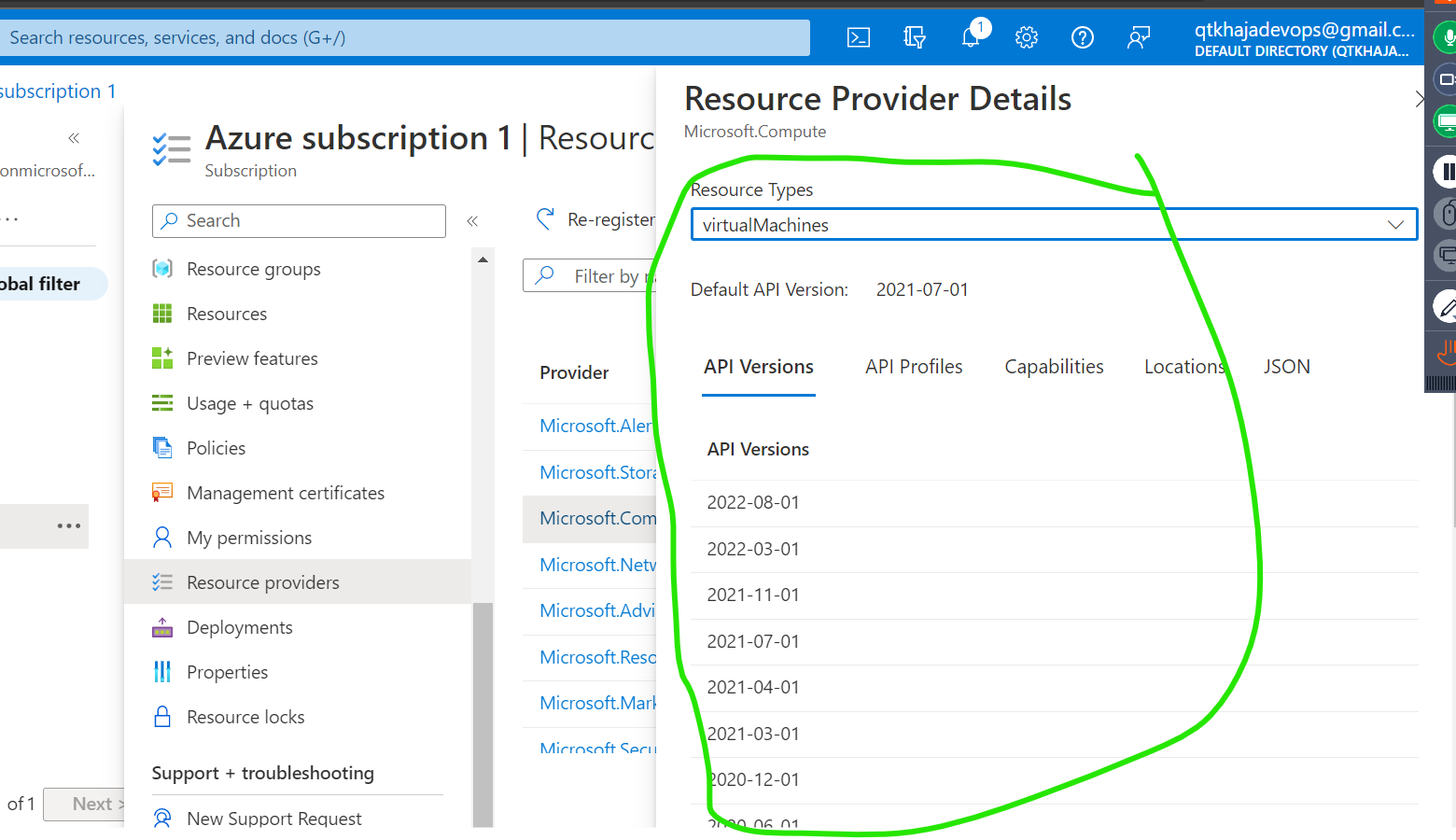Open the Microsoft.Reso provider link

[597, 657]
